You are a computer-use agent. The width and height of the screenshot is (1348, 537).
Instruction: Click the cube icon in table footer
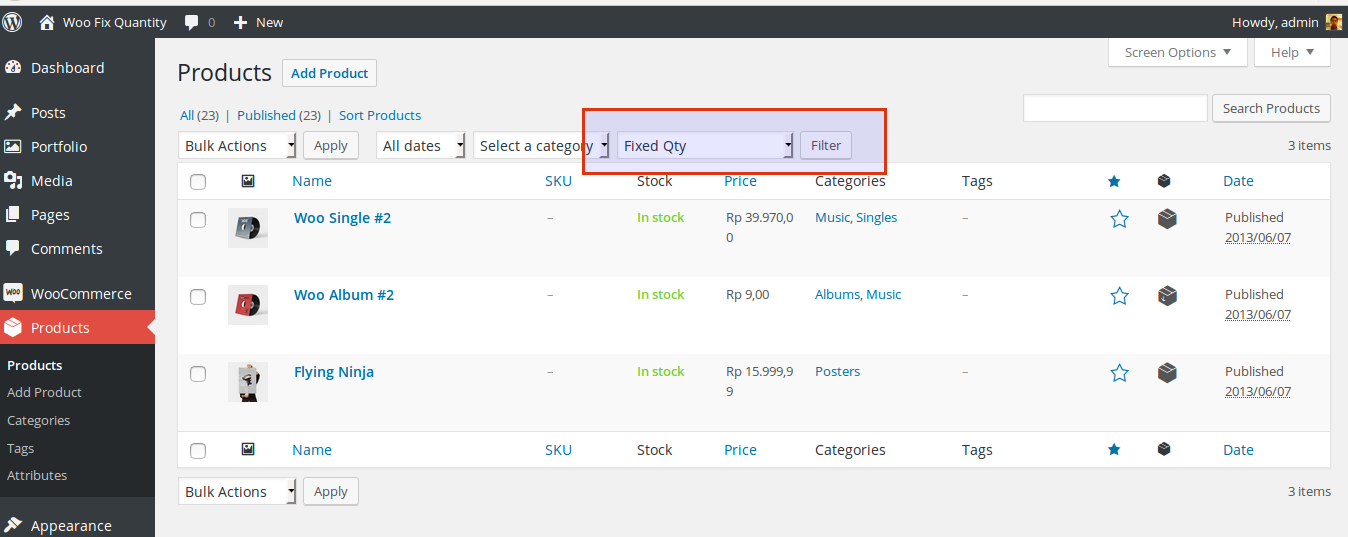click(x=1163, y=450)
